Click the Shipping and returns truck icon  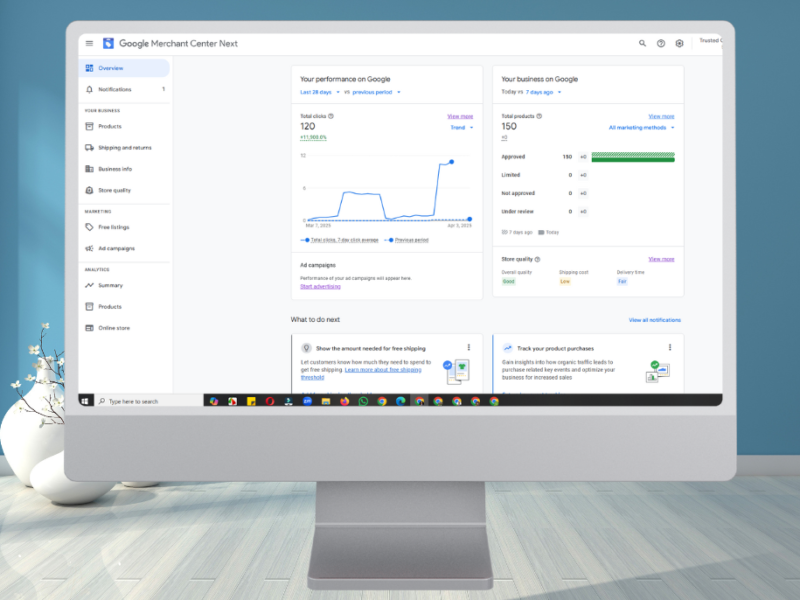tap(89, 147)
